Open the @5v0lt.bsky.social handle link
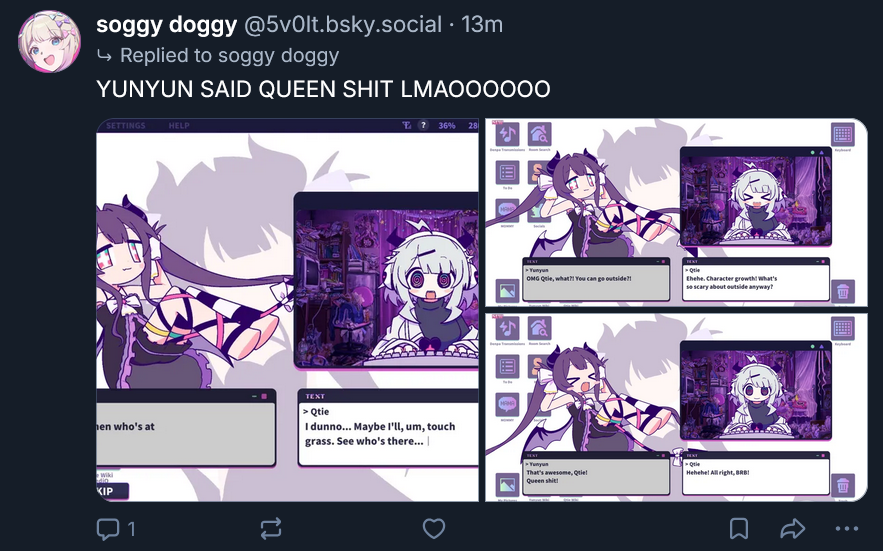 click(342, 24)
